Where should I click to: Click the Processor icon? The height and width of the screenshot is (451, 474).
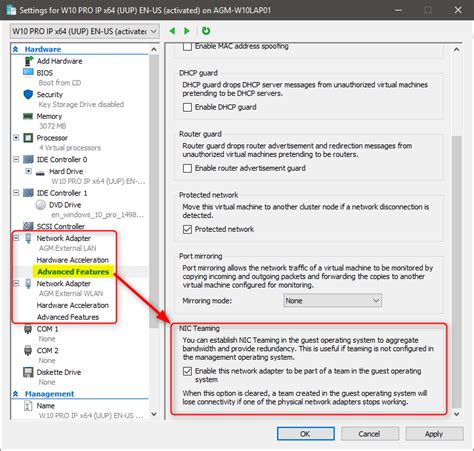point(28,138)
